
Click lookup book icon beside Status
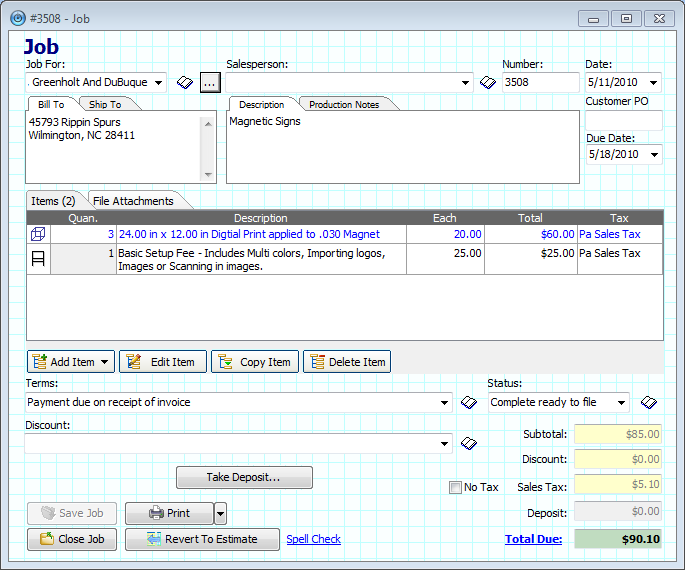tap(649, 403)
